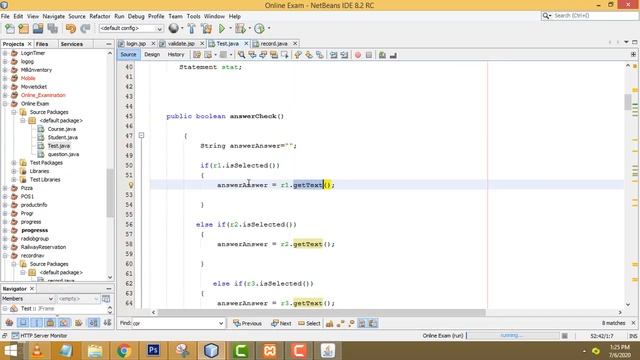Click the HTTP Server Monitor icon
The height and width of the screenshot is (360, 640).
[x=15, y=336]
